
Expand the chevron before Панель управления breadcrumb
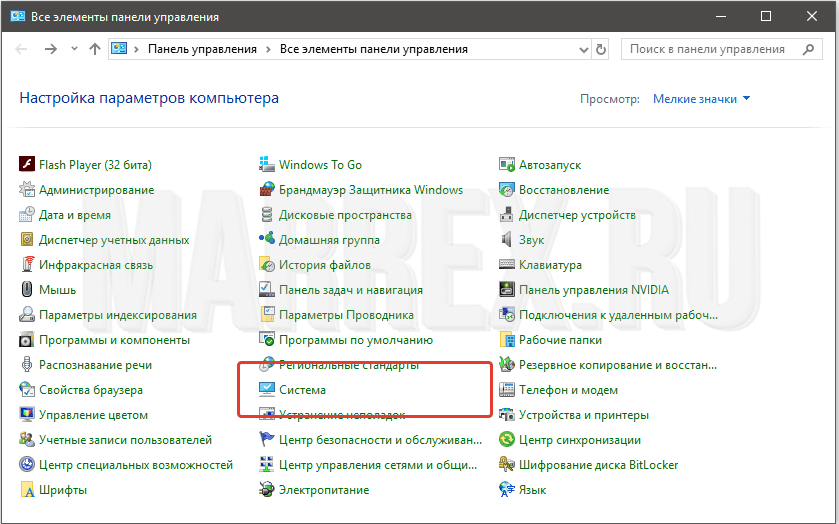pos(136,49)
